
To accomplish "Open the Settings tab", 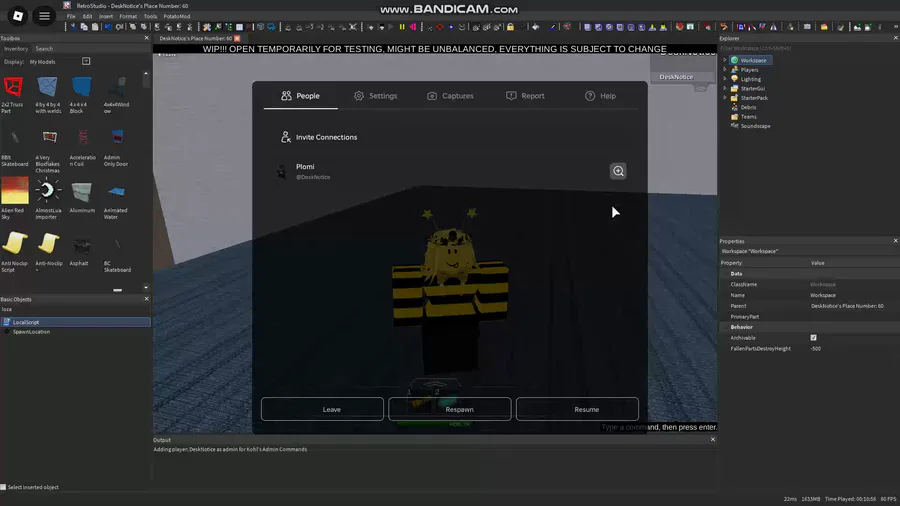I will pos(375,96).
